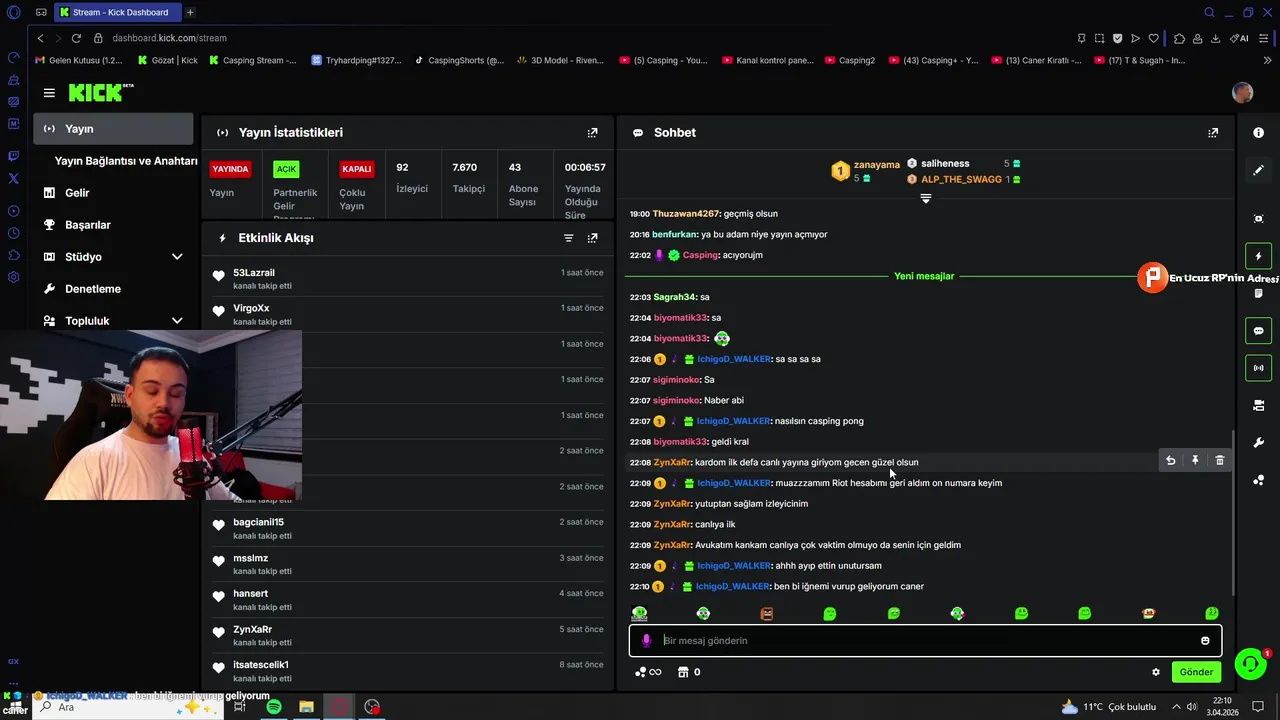Expand the Stüdyo sidebar section

177,257
